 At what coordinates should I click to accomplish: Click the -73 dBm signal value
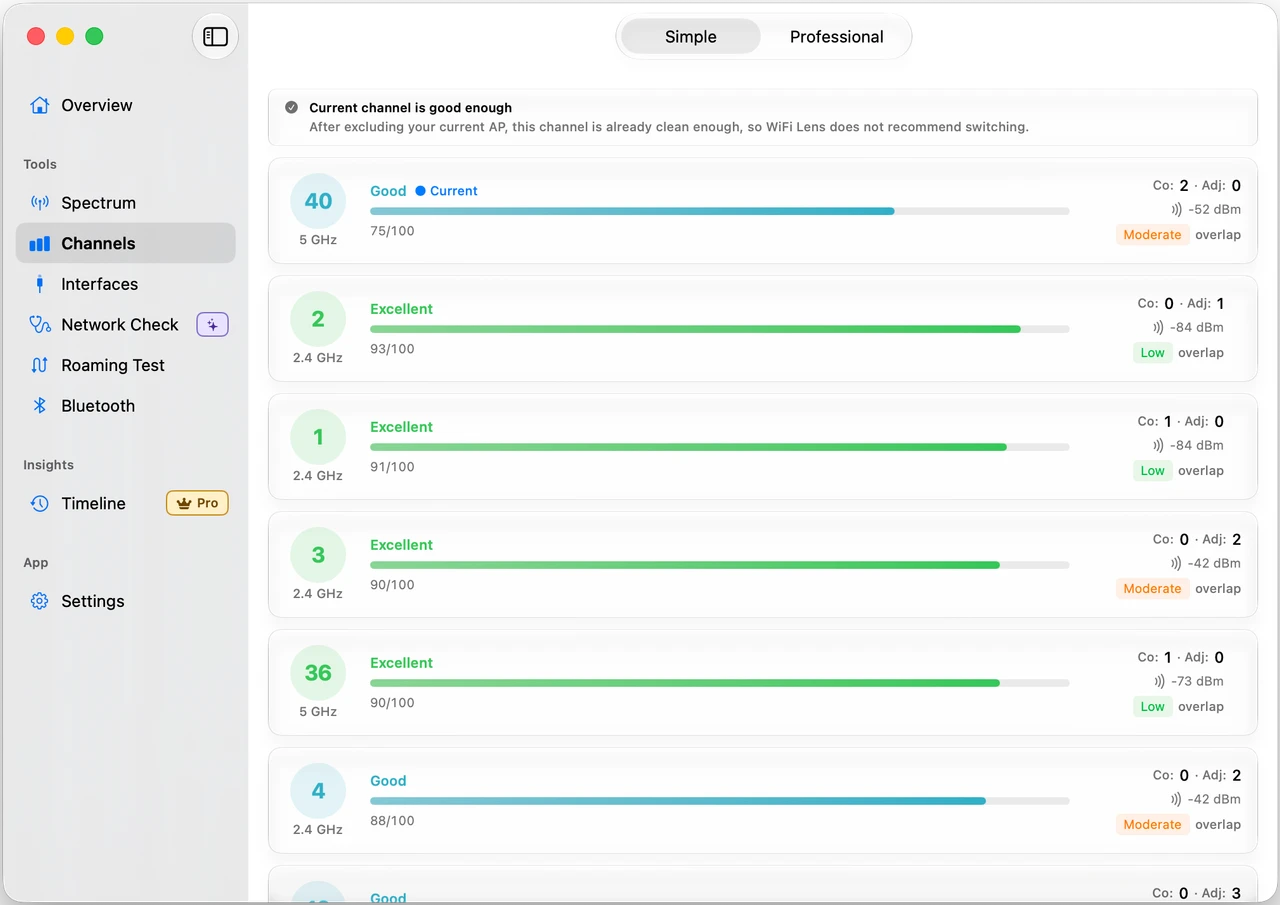[1197, 681]
